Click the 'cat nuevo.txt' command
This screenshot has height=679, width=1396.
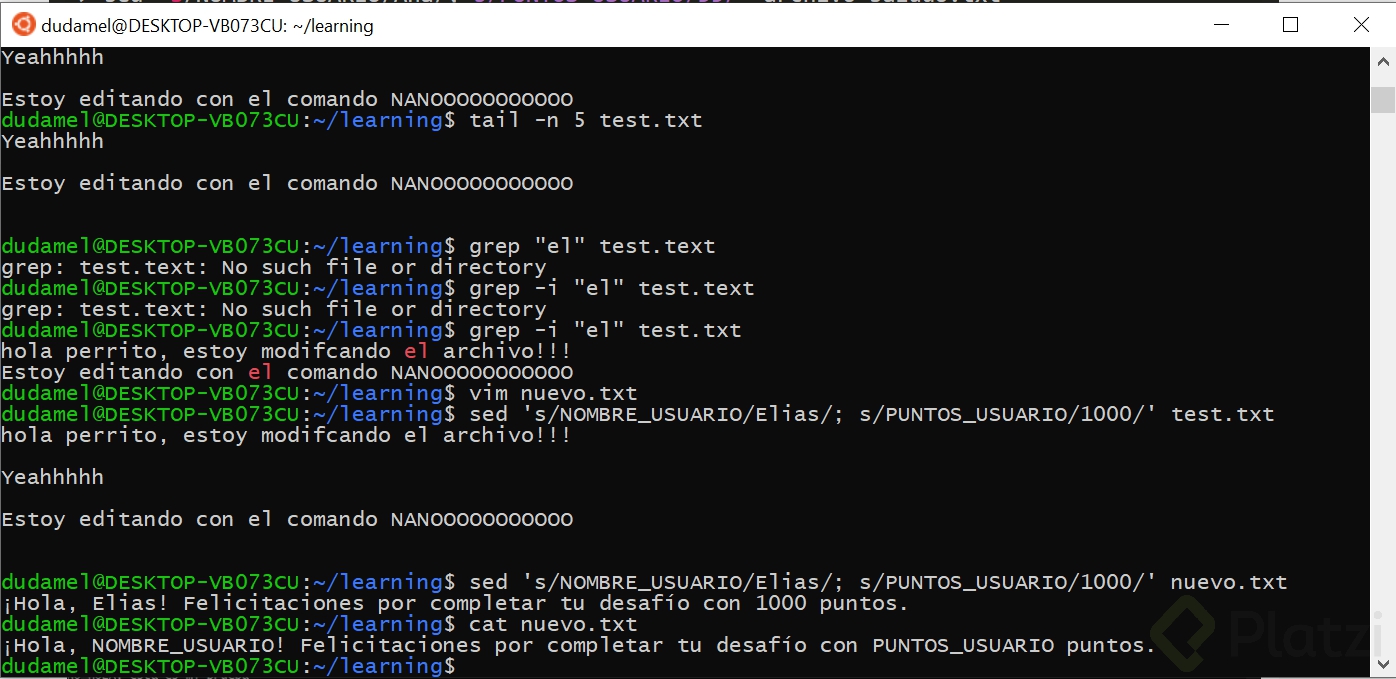pos(553,624)
